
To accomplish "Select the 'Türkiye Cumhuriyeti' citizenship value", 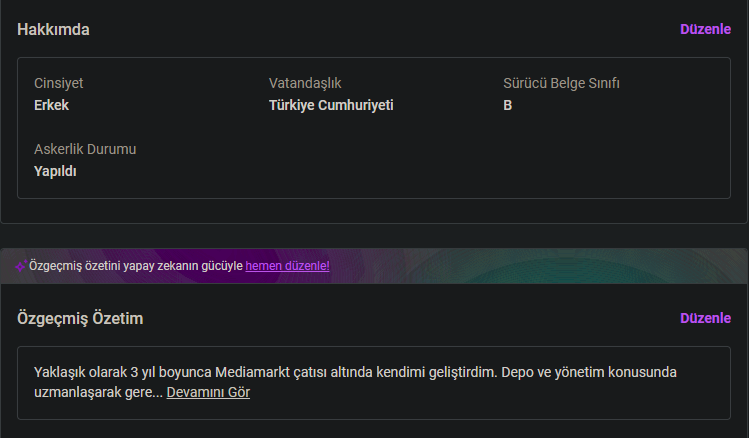I will [331, 105].
